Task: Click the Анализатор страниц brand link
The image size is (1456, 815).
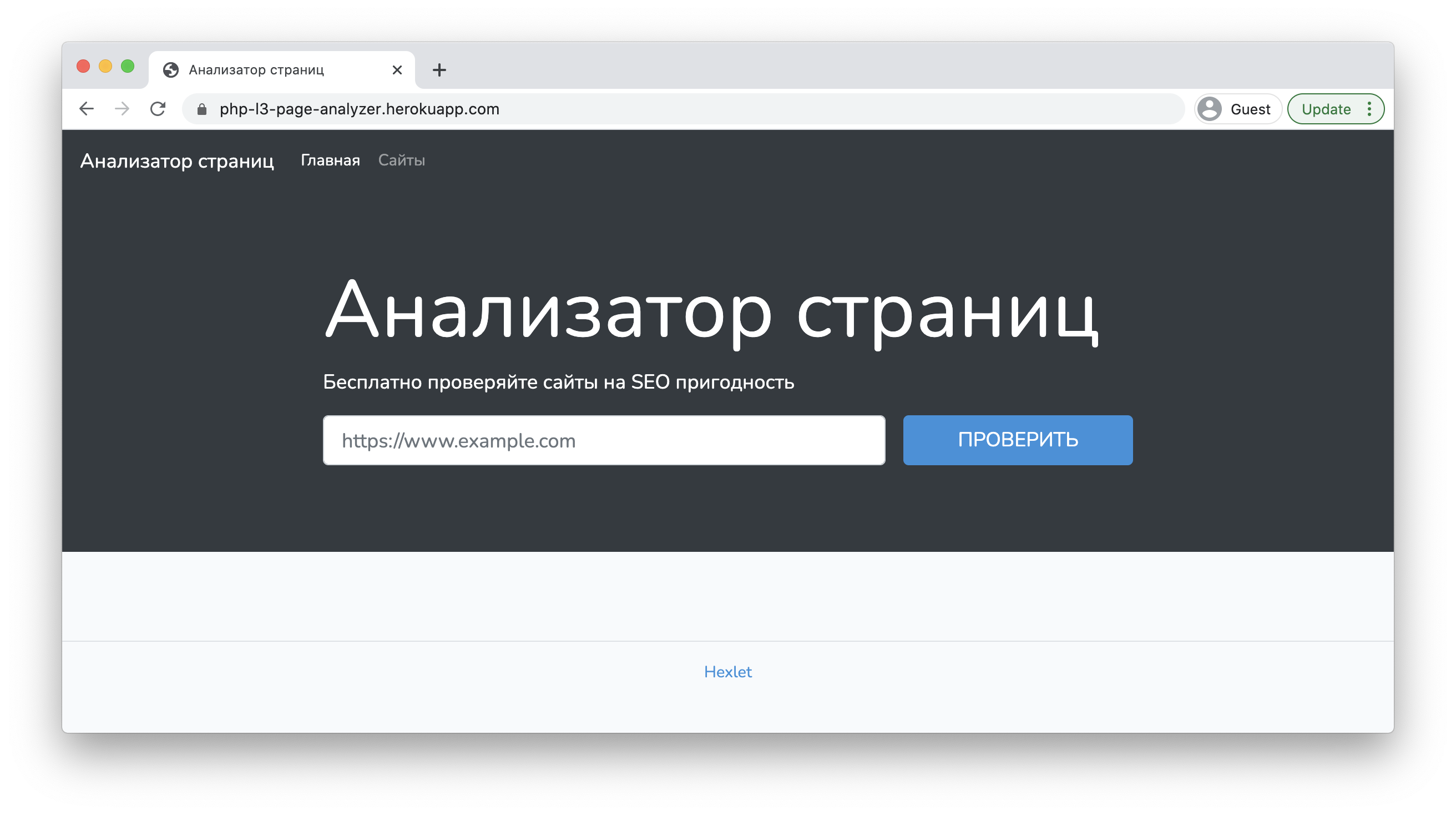Action: [178, 161]
